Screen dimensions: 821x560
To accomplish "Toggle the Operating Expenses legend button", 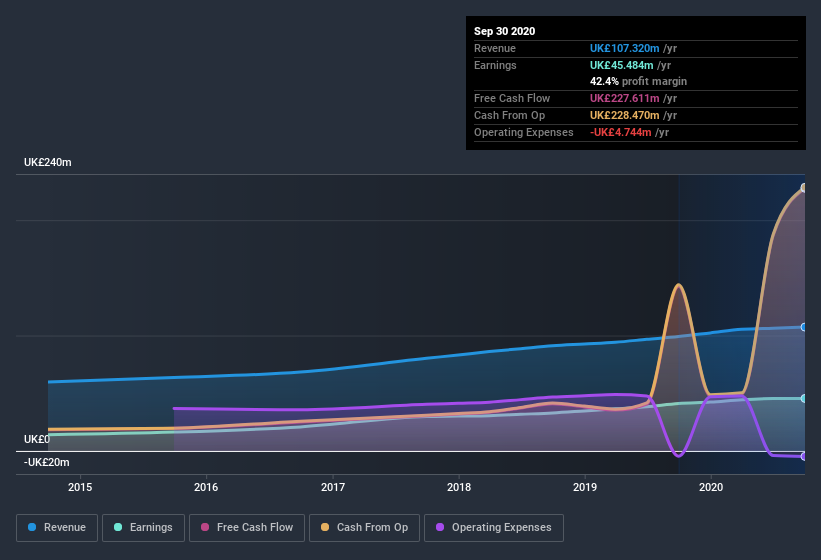I will [x=494, y=528].
